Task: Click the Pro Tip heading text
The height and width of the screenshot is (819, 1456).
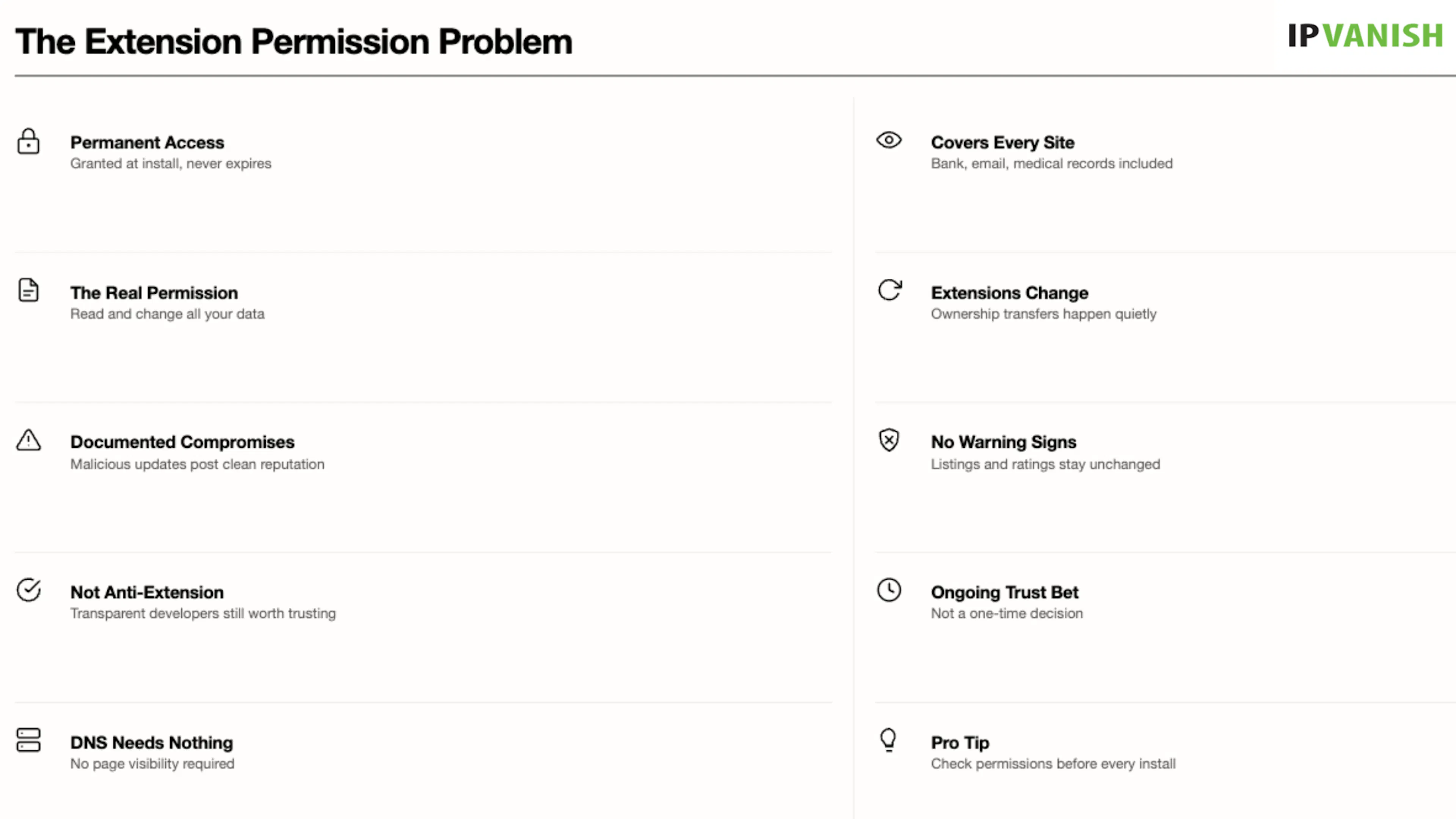Action: [x=960, y=743]
